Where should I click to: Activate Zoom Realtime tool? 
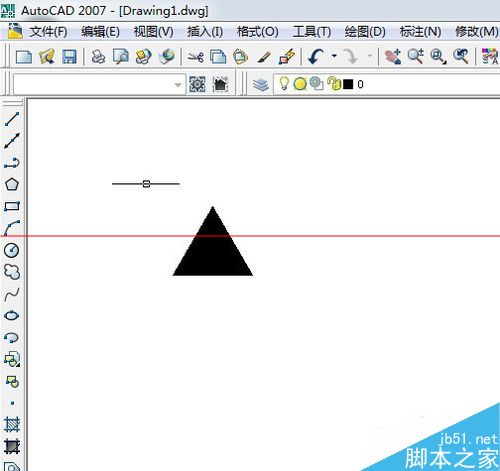click(x=416, y=56)
